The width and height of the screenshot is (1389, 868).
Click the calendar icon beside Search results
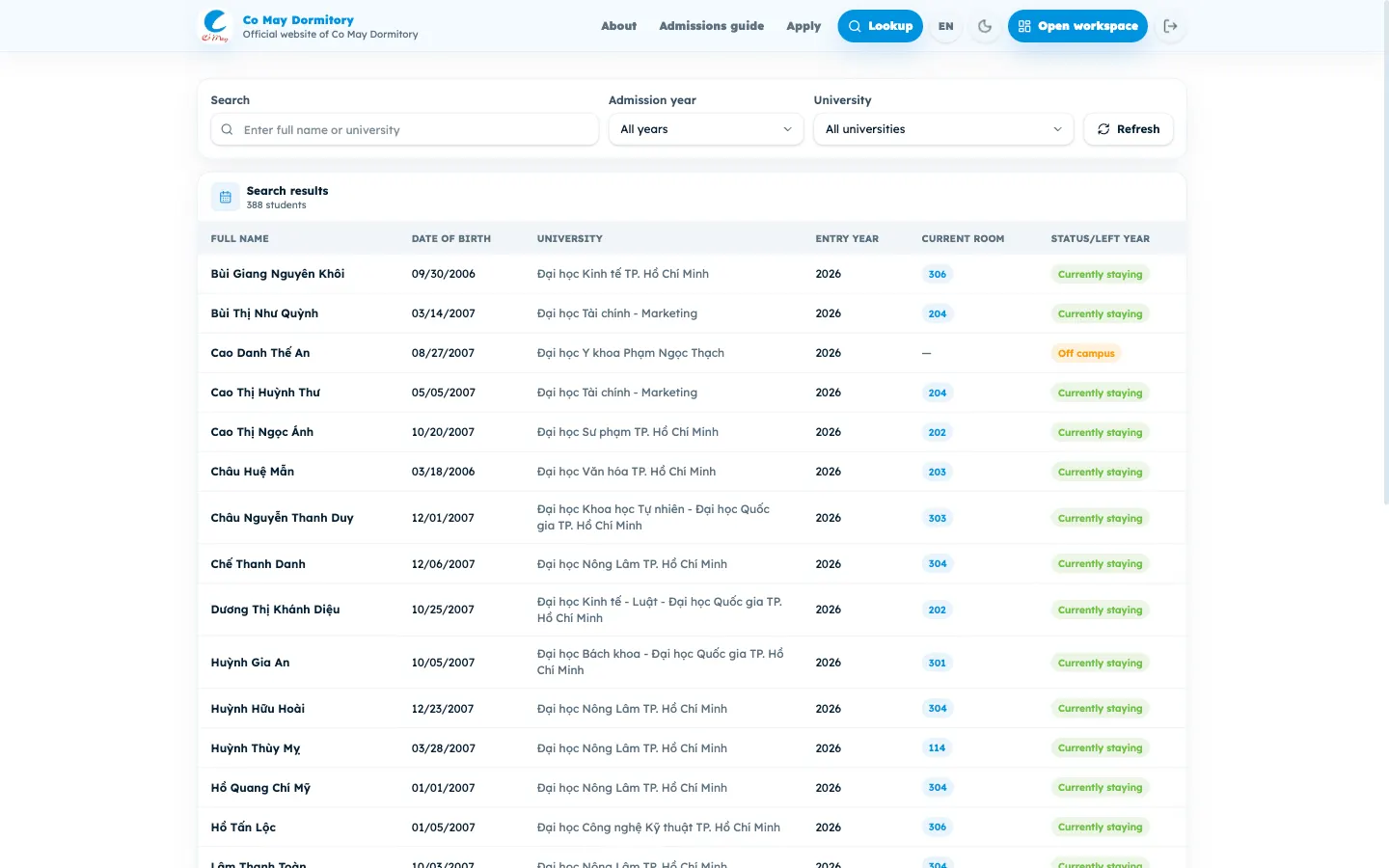point(225,197)
